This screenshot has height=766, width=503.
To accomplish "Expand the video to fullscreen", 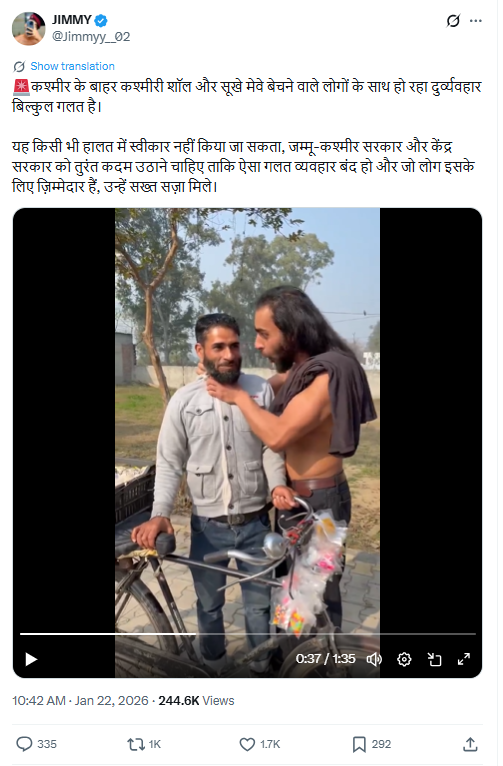I will pos(464,659).
